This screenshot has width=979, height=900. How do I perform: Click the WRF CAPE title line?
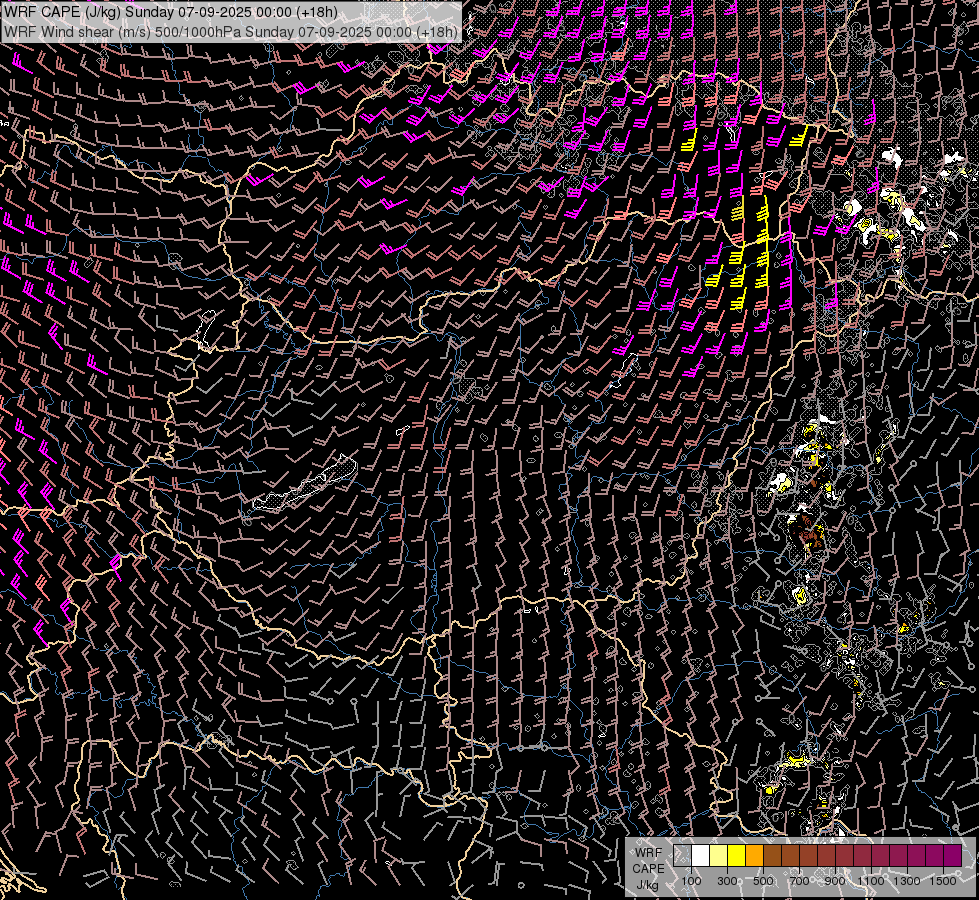click(170, 12)
